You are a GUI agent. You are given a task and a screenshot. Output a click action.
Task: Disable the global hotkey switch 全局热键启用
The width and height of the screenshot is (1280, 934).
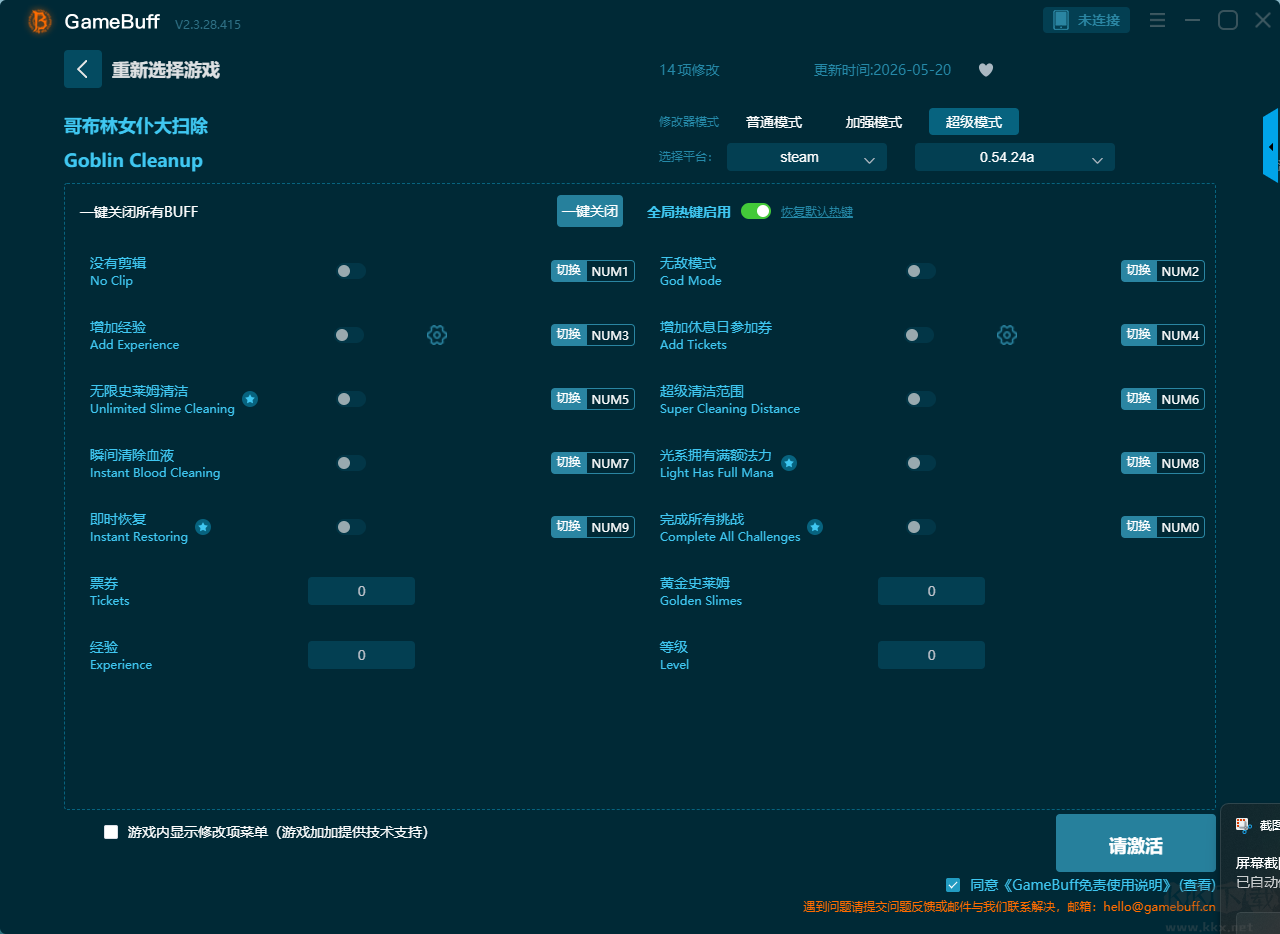coord(756,211)
